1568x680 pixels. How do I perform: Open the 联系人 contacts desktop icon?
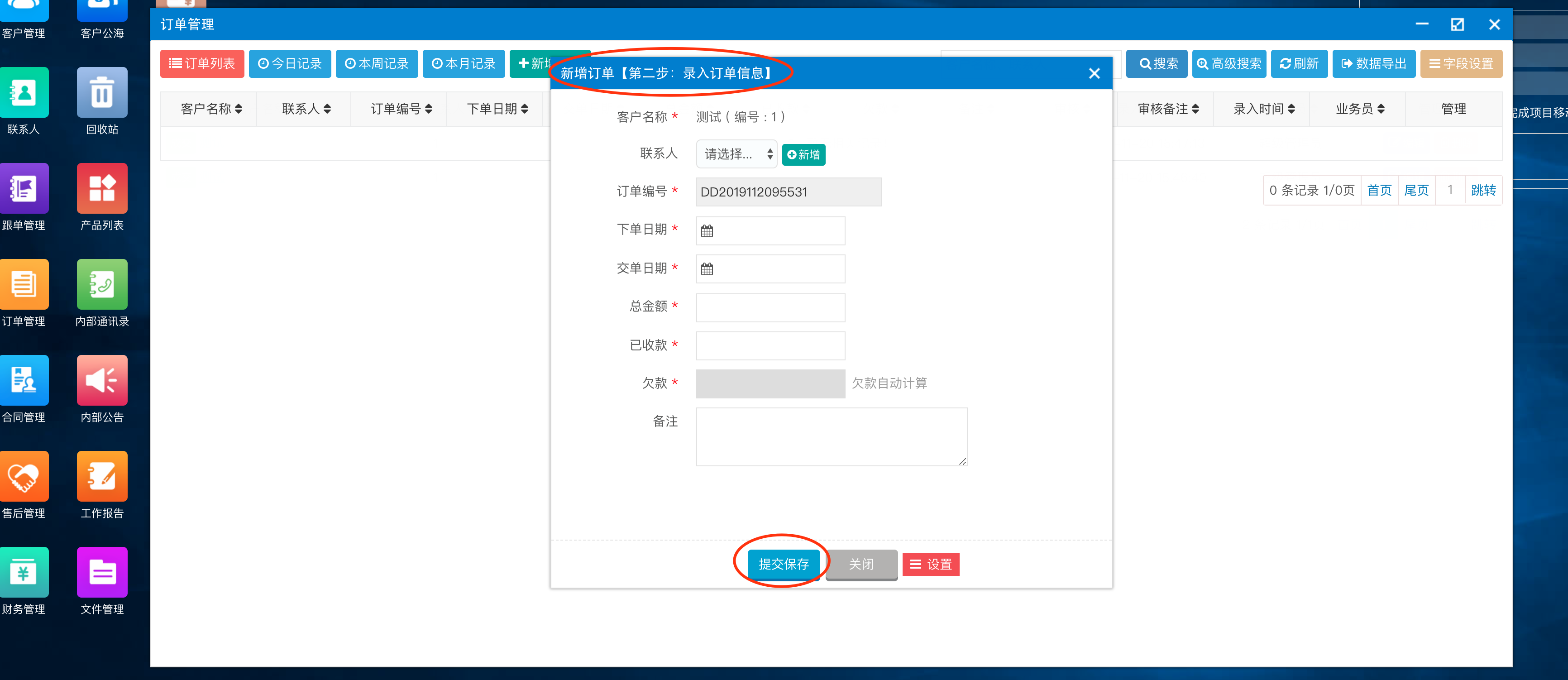23,92
